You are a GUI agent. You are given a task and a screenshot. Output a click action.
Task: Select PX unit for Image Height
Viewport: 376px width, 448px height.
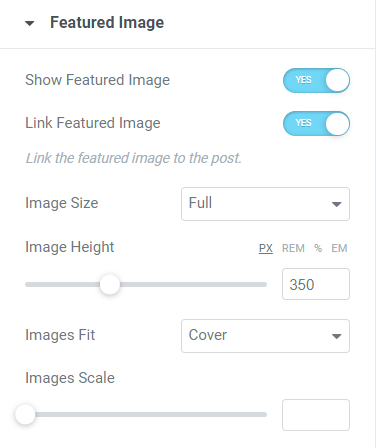(266, 248)
